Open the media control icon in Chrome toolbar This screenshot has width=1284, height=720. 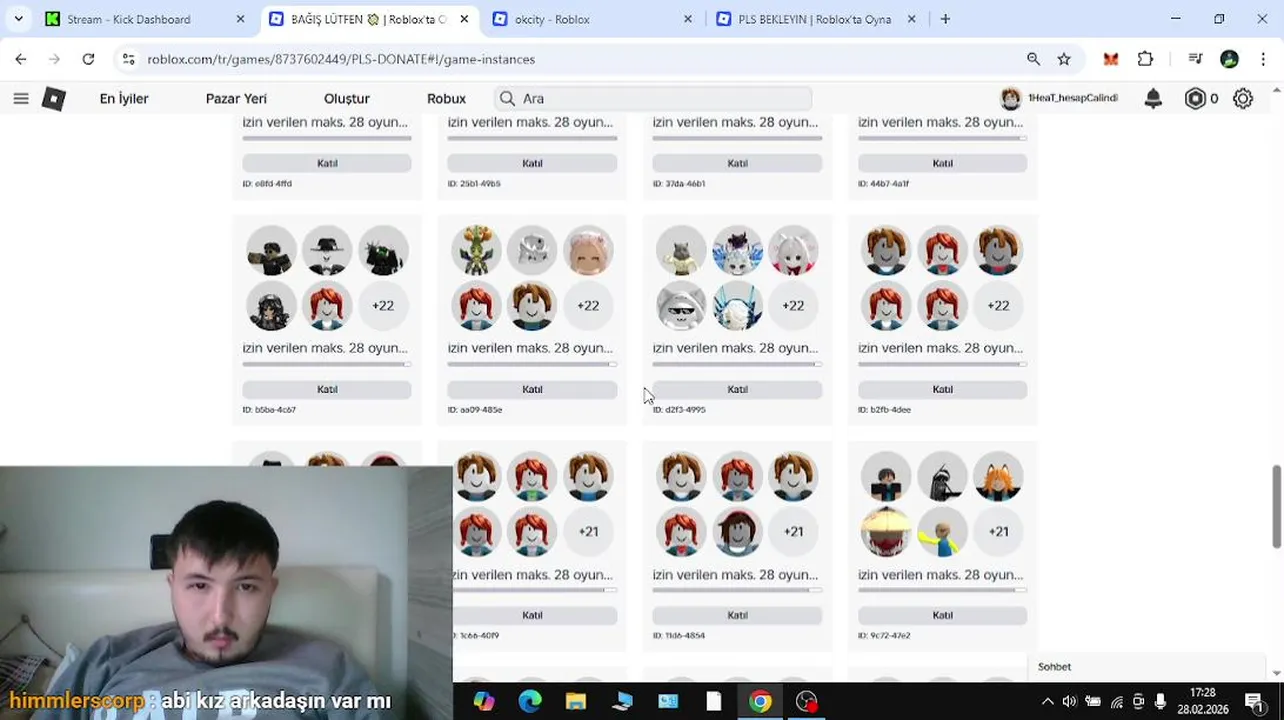point(1195,59)
